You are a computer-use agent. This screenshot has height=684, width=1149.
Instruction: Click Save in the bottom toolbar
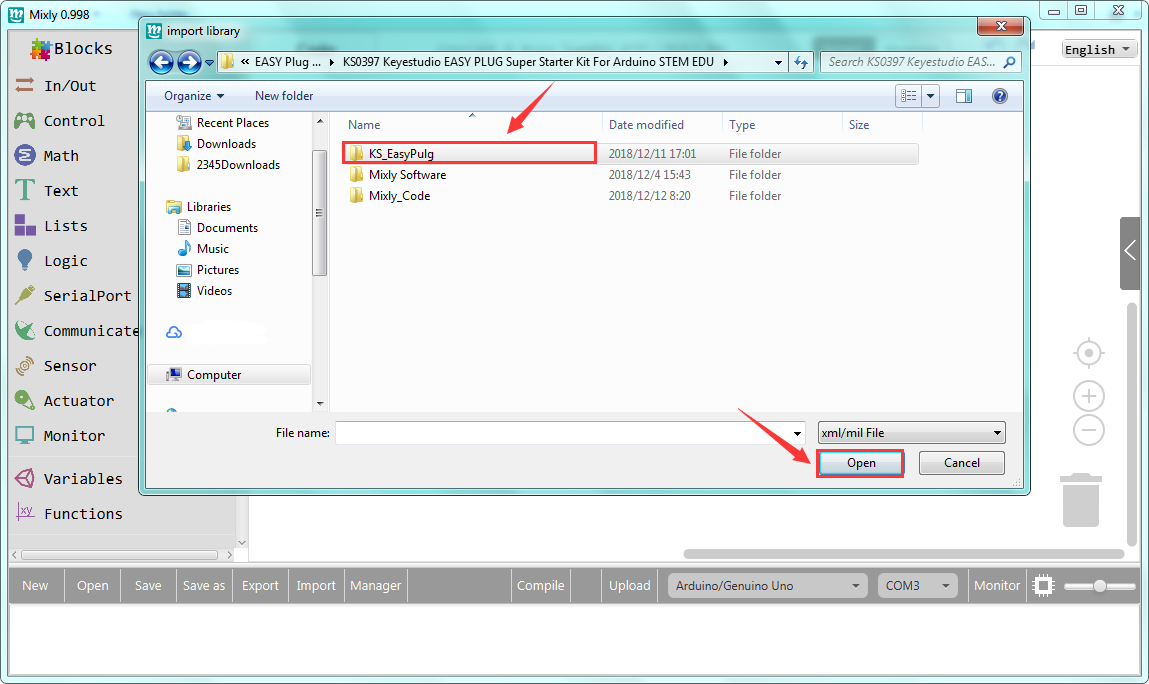(x=148, y=586)
